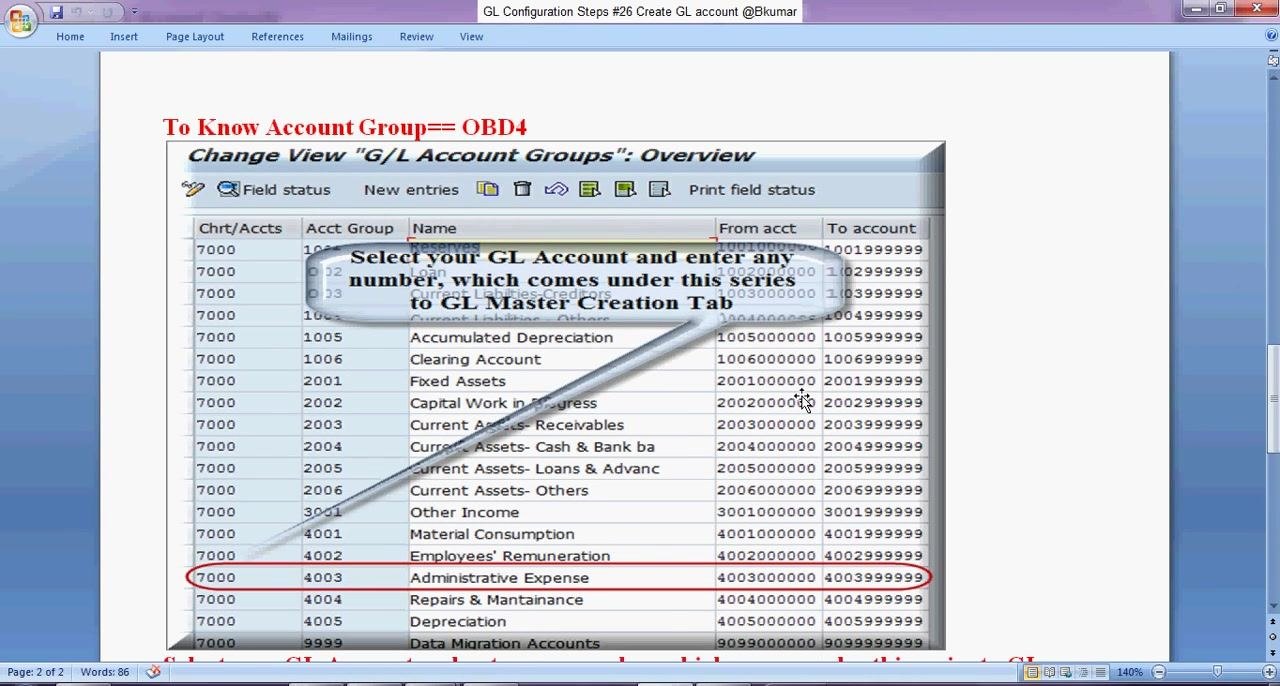Screen dimensions: 1280x686
Task: Click the Select All icon in the embedded toolbar
Action: coord(590,189)
